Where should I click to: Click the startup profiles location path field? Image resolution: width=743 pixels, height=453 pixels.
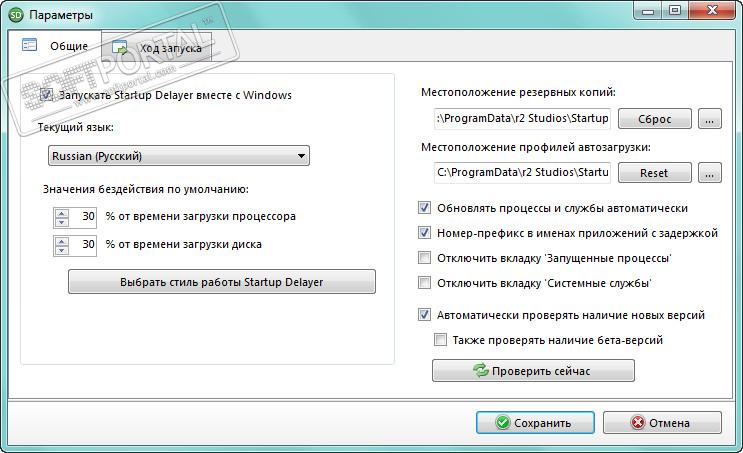[522, 172]
